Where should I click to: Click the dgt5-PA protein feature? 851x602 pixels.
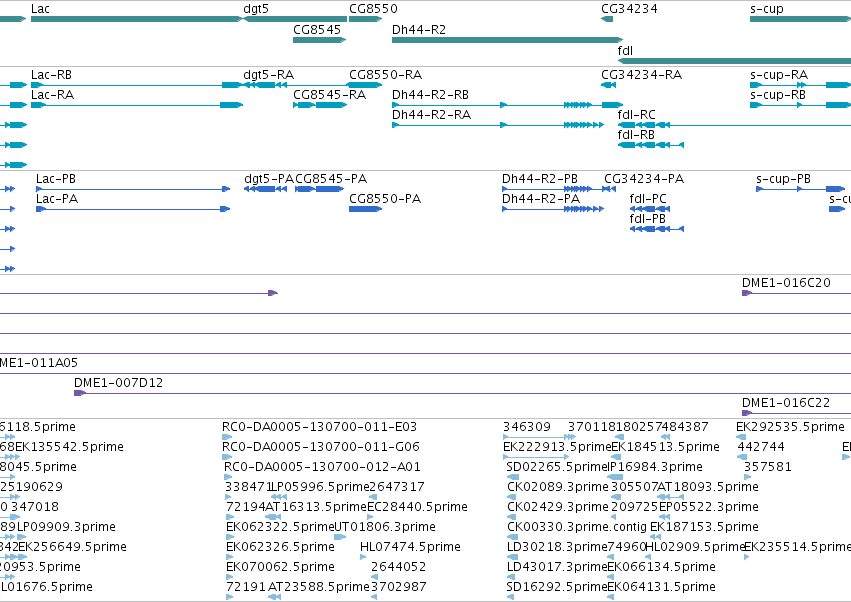click(265, 189)
